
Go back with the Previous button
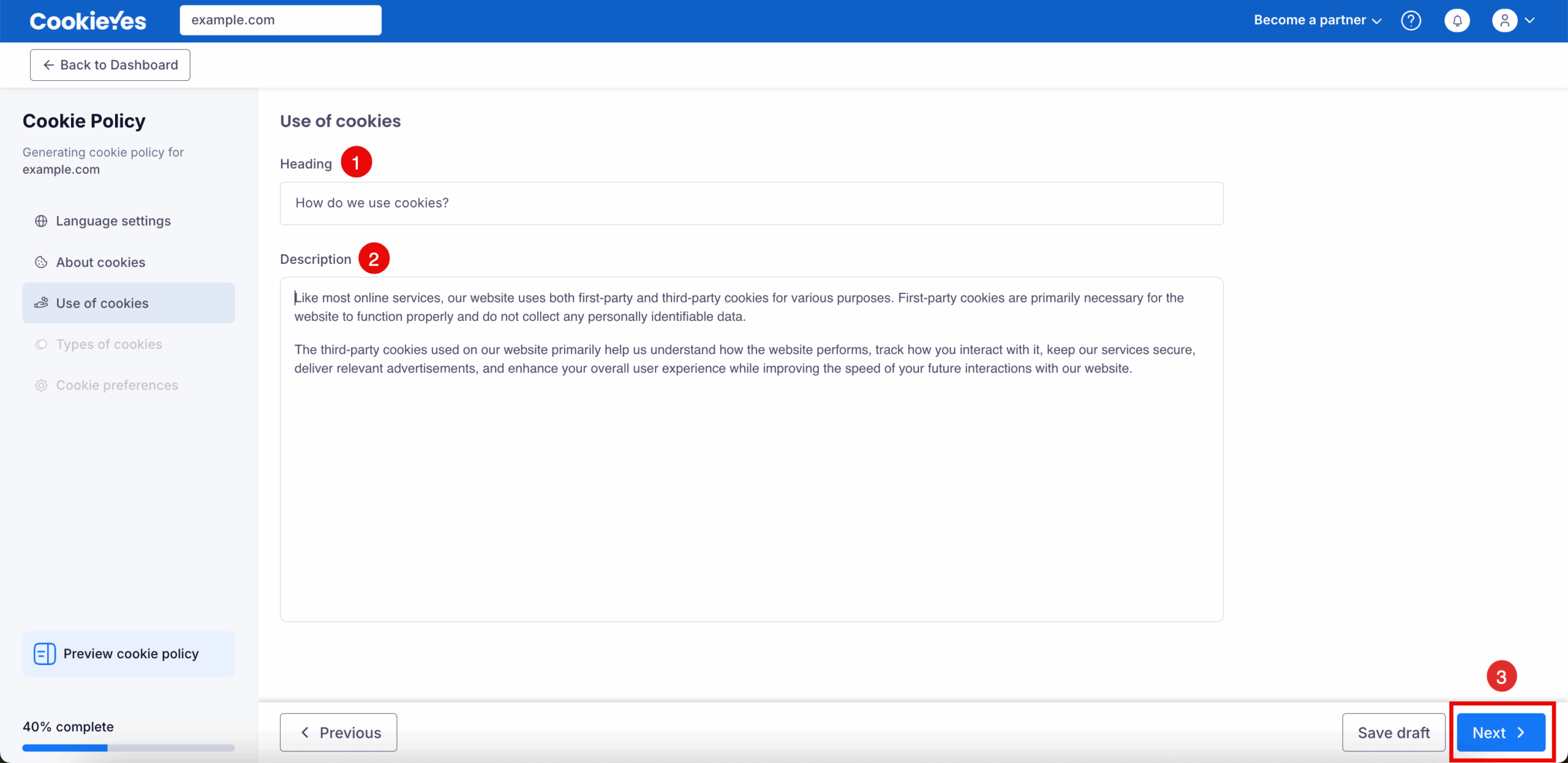click(x=338, y=732)
